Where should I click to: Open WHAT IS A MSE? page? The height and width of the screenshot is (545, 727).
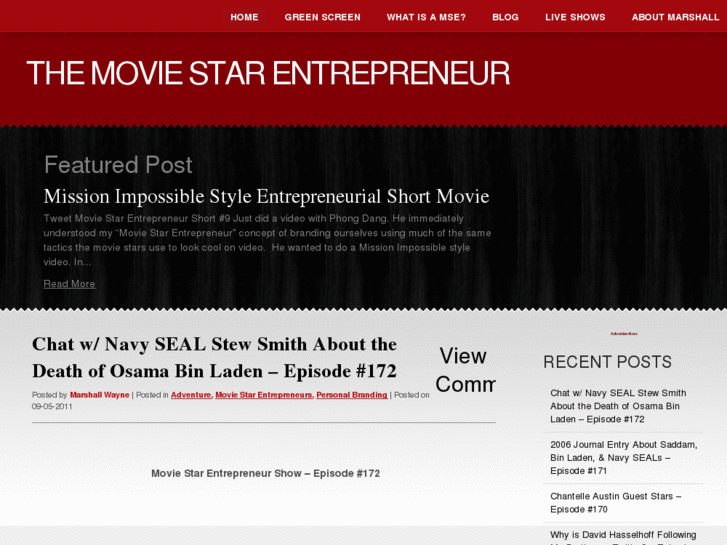point(426,17)
